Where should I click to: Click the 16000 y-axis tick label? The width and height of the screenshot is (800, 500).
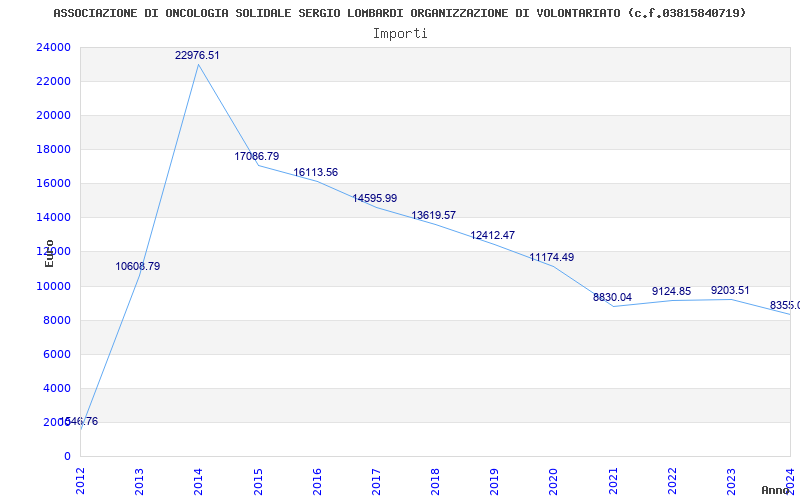54,184
